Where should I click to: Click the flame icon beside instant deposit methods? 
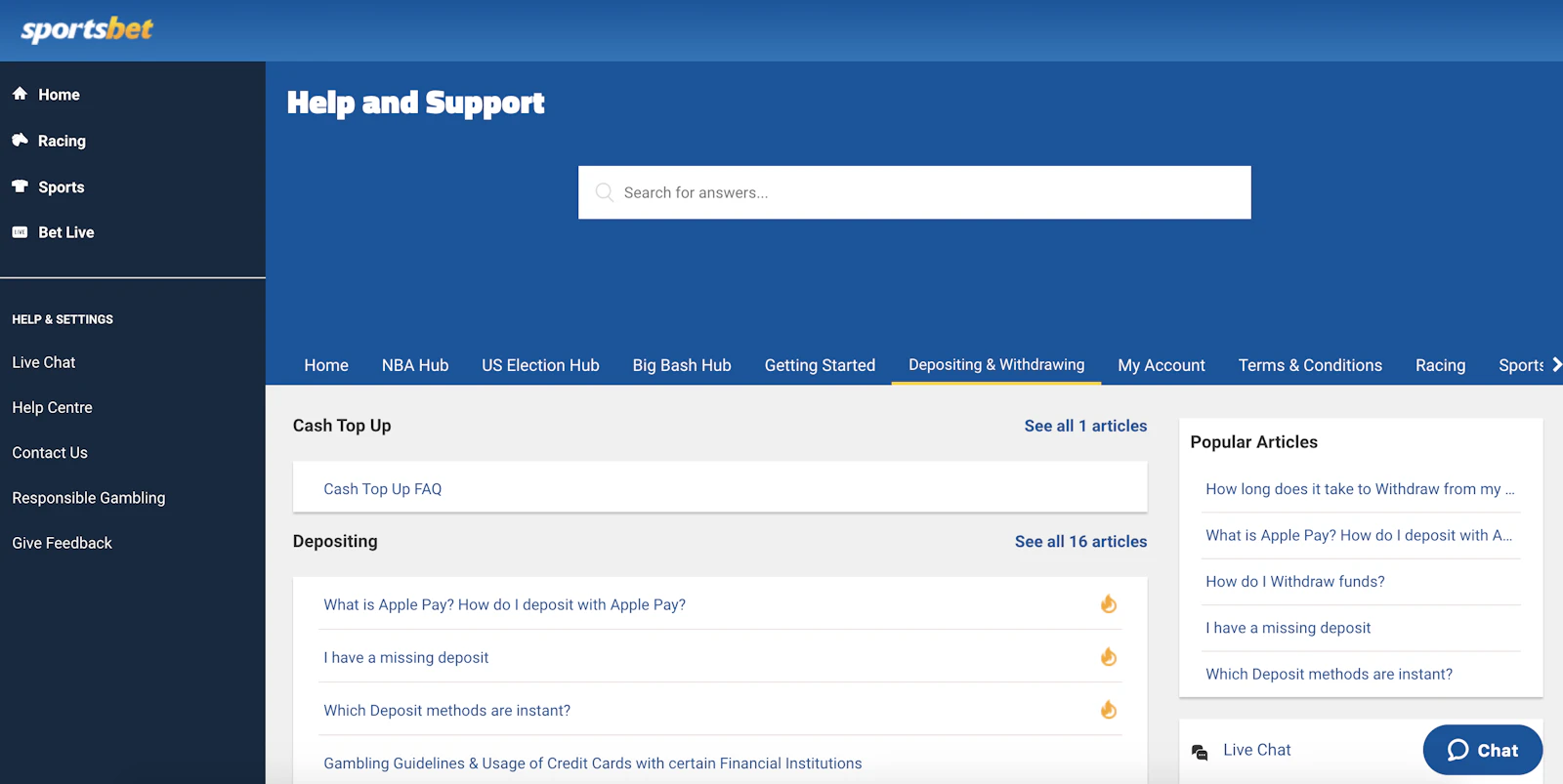coord(1109,710)
